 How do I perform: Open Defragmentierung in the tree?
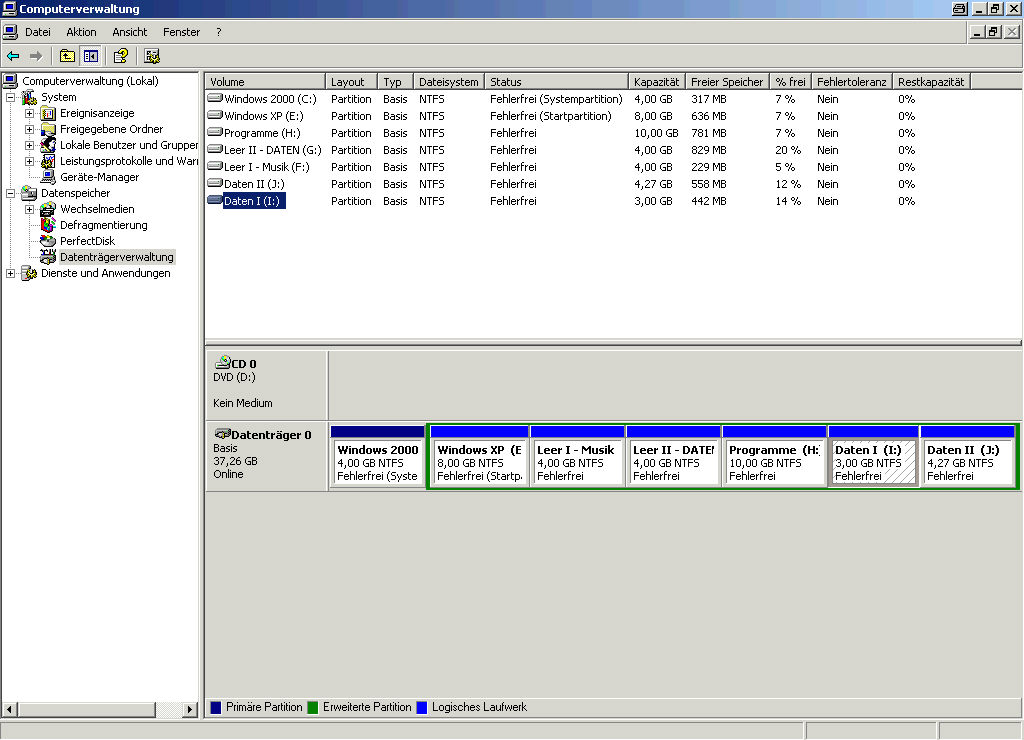click(x=102, y=225)
